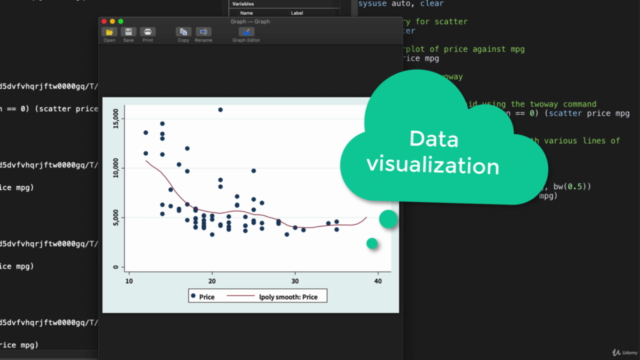Select the Name column header in Variables

[246, 13]
